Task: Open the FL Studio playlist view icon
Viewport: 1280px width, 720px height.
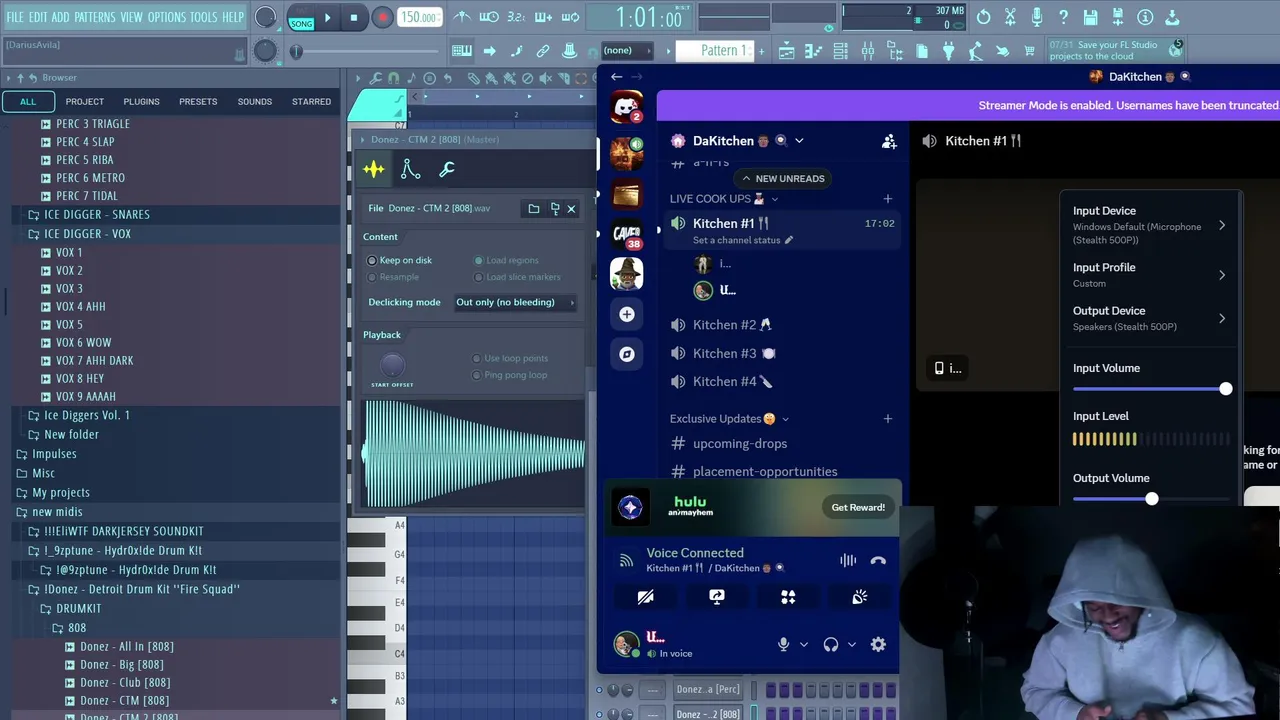Action: coord(786,51)
